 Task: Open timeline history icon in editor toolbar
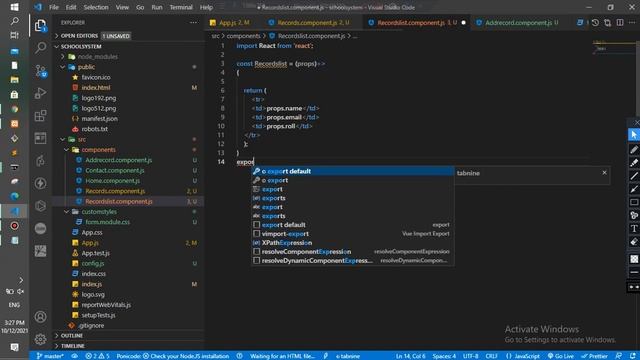pos(595,22)
